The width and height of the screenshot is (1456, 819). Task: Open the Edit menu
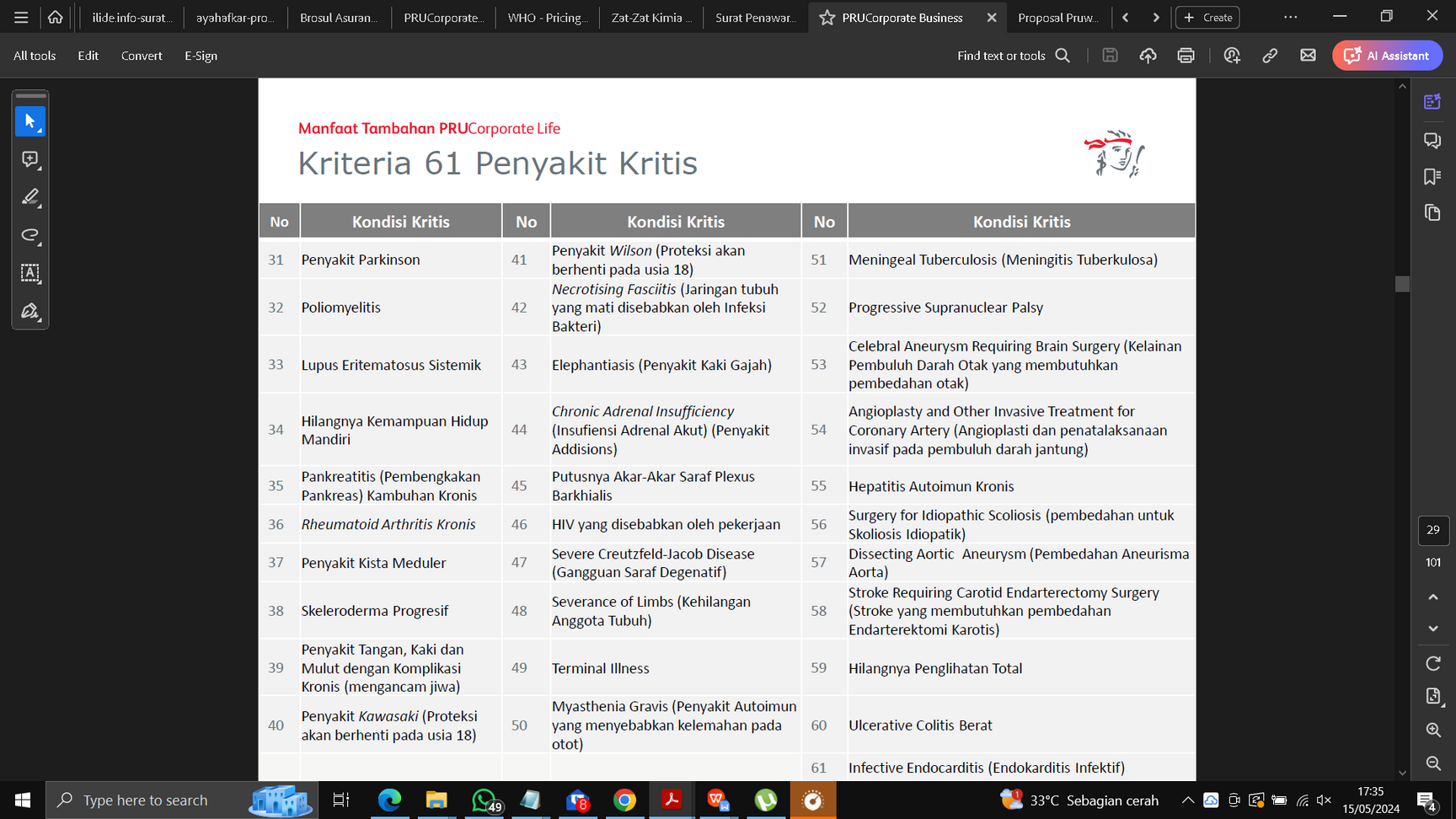(88, 56)
